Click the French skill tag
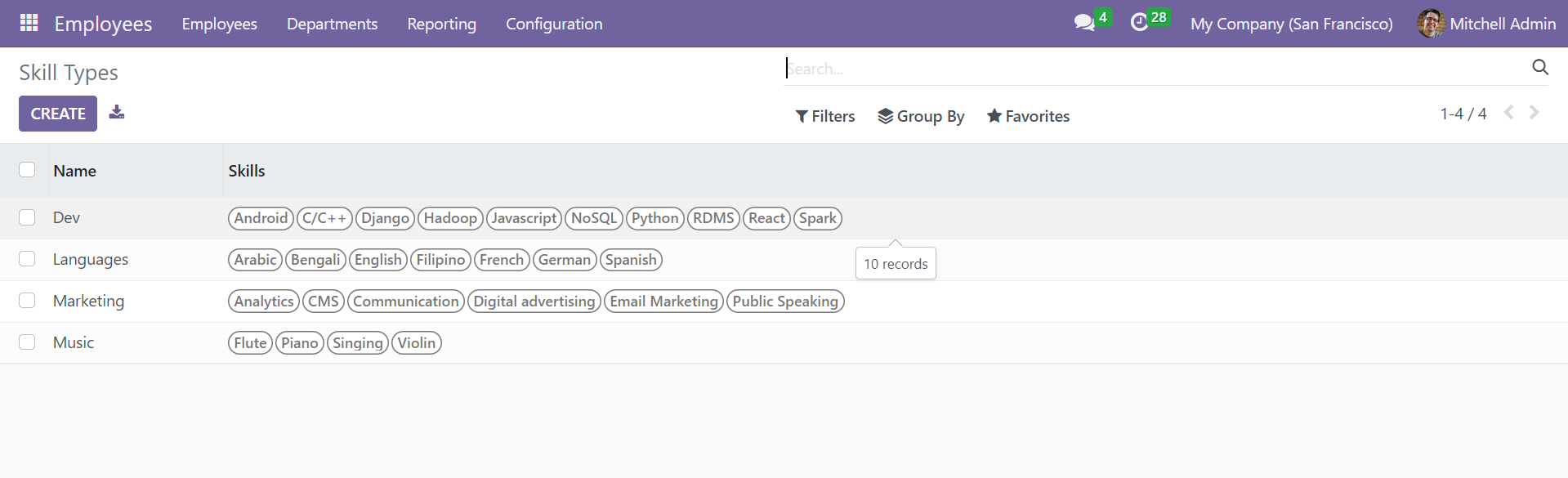 pos(502,260)
